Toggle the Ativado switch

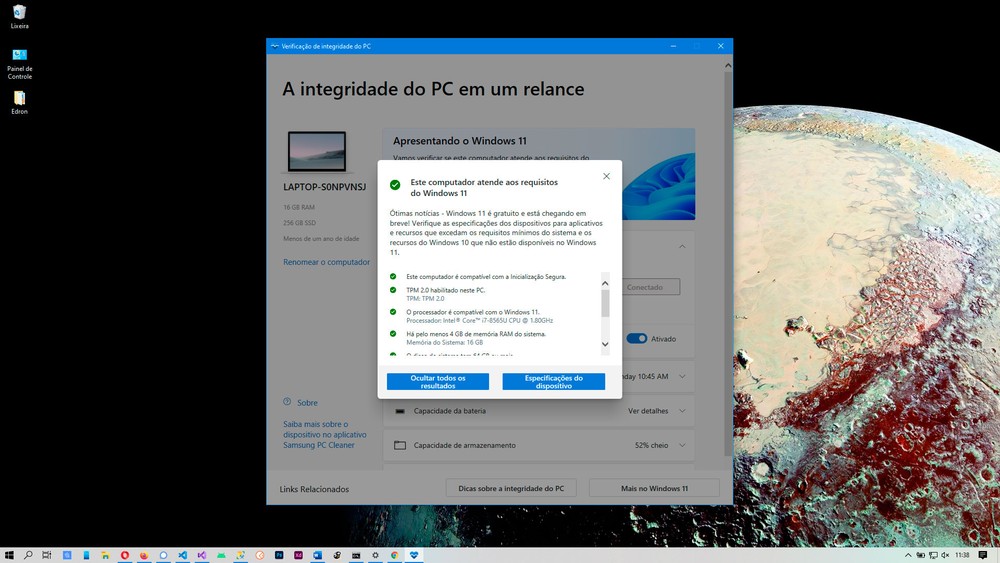[x=636, y=339]
